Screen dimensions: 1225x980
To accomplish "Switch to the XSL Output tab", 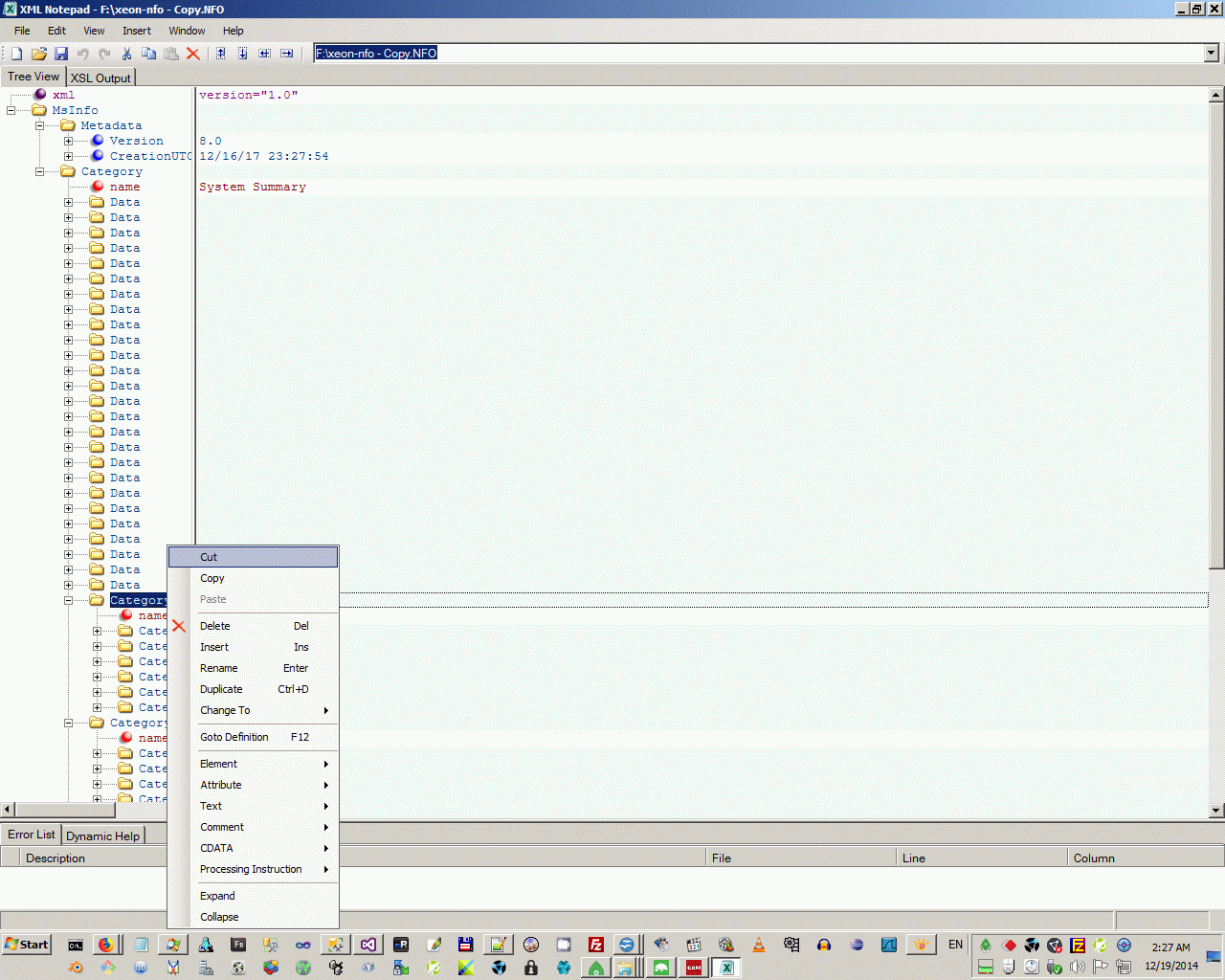I will [x=100, y=78].
